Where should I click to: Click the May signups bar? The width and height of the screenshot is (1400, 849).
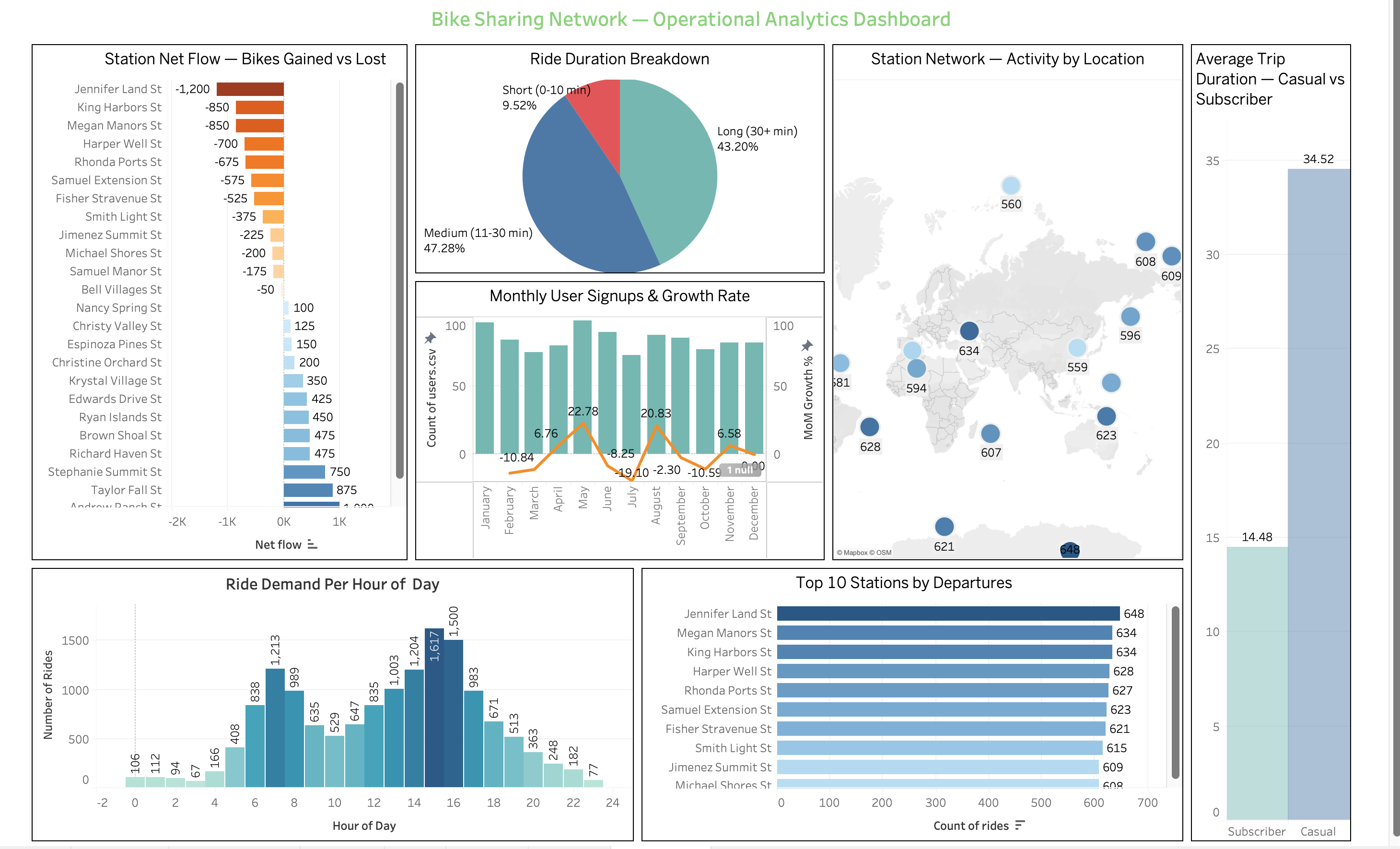tap(583, 387)
